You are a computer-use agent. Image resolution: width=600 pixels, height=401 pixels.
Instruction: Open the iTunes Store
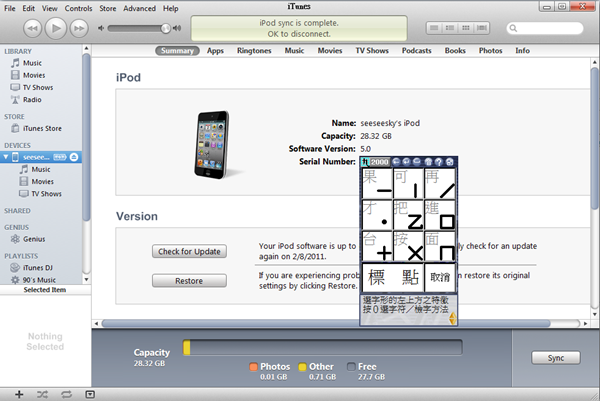42,129
